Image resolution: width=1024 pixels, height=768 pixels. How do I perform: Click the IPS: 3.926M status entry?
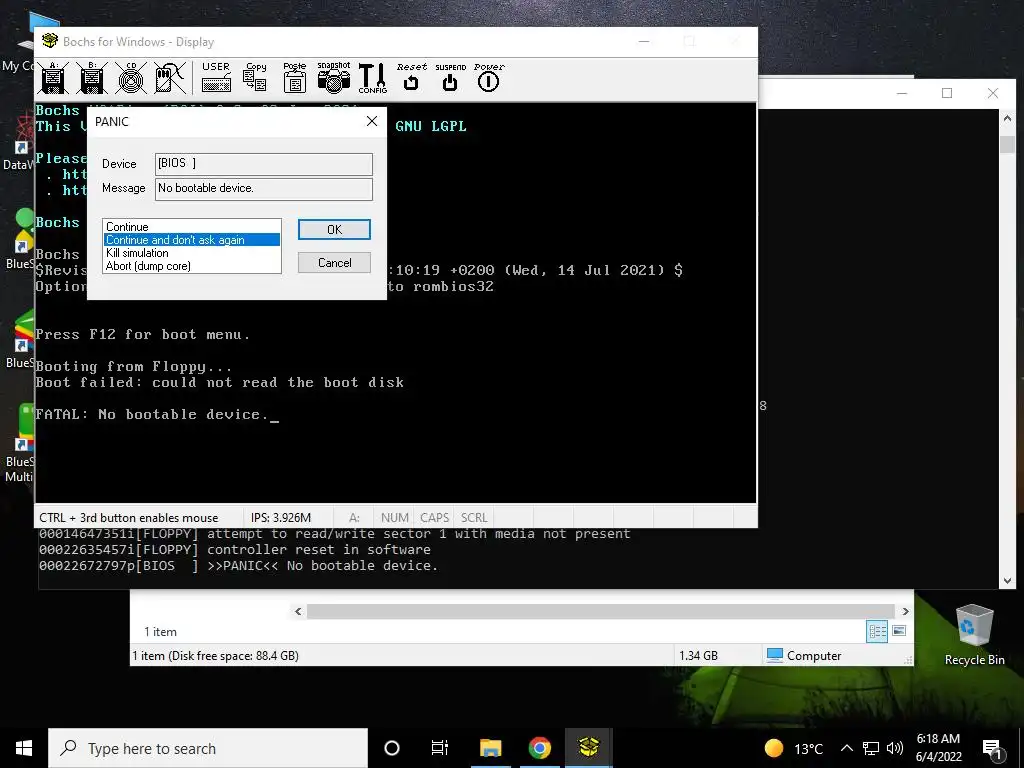click(281, 518)
